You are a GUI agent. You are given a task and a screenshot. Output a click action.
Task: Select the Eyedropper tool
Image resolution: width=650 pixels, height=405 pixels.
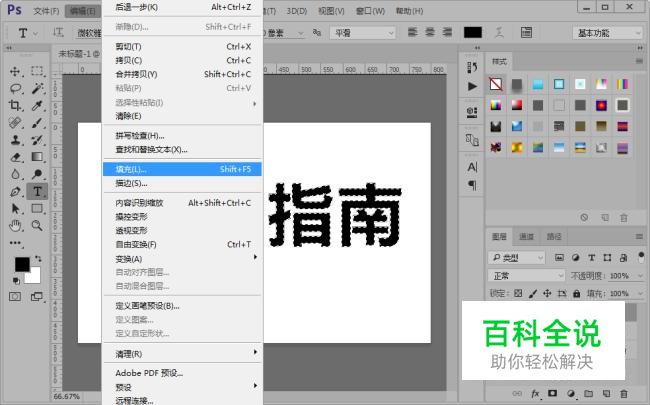click(x=37, y=105)
